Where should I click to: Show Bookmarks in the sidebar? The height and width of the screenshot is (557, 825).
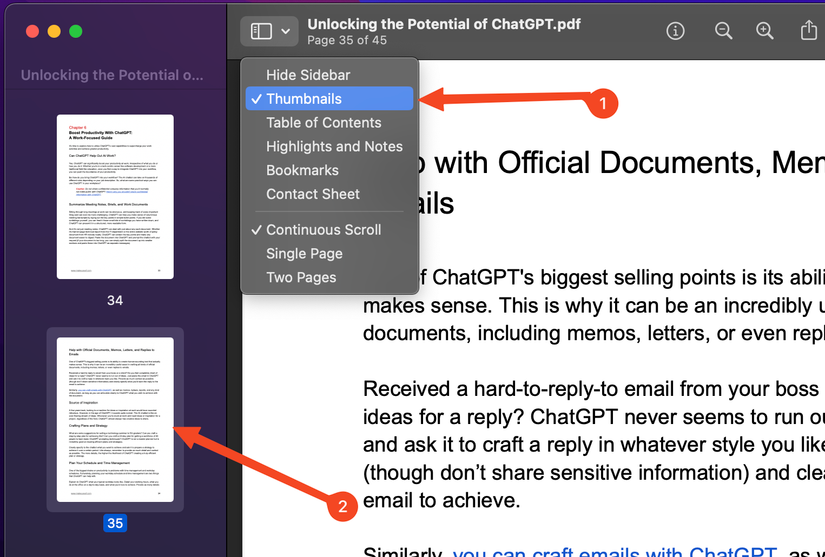point(329,170)
